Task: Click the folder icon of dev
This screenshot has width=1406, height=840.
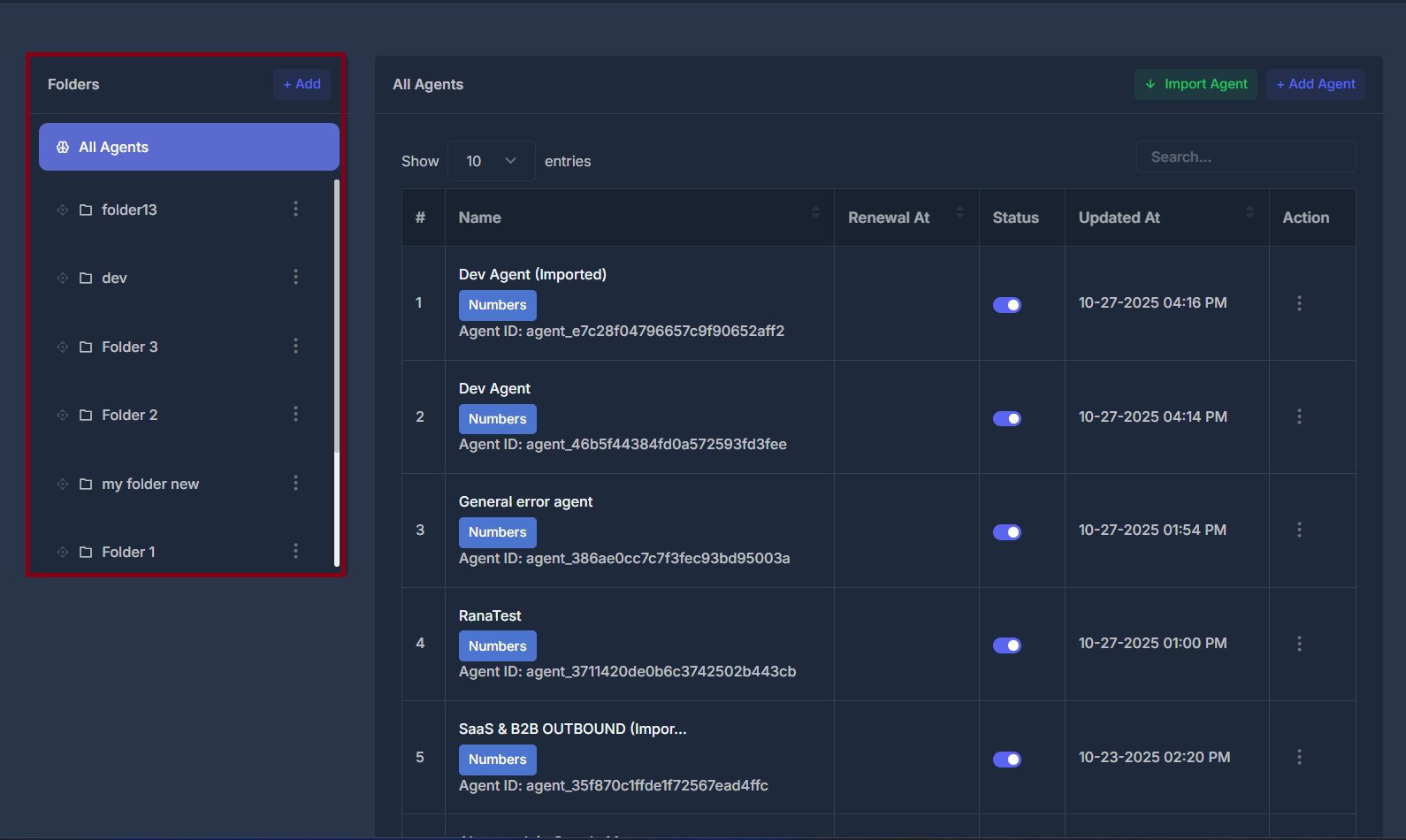Action: 86,278
